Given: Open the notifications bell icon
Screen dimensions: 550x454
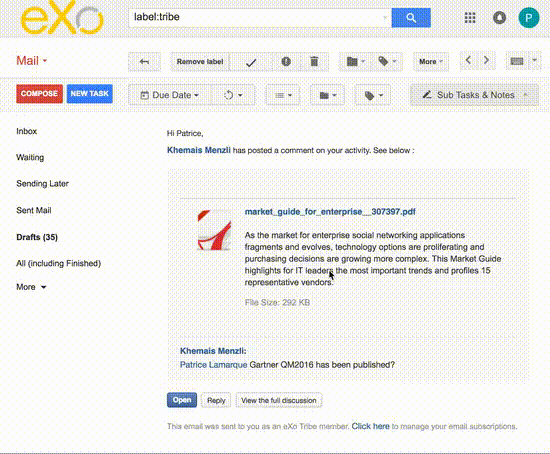Looking at the screenshot, I should (499, 18).
